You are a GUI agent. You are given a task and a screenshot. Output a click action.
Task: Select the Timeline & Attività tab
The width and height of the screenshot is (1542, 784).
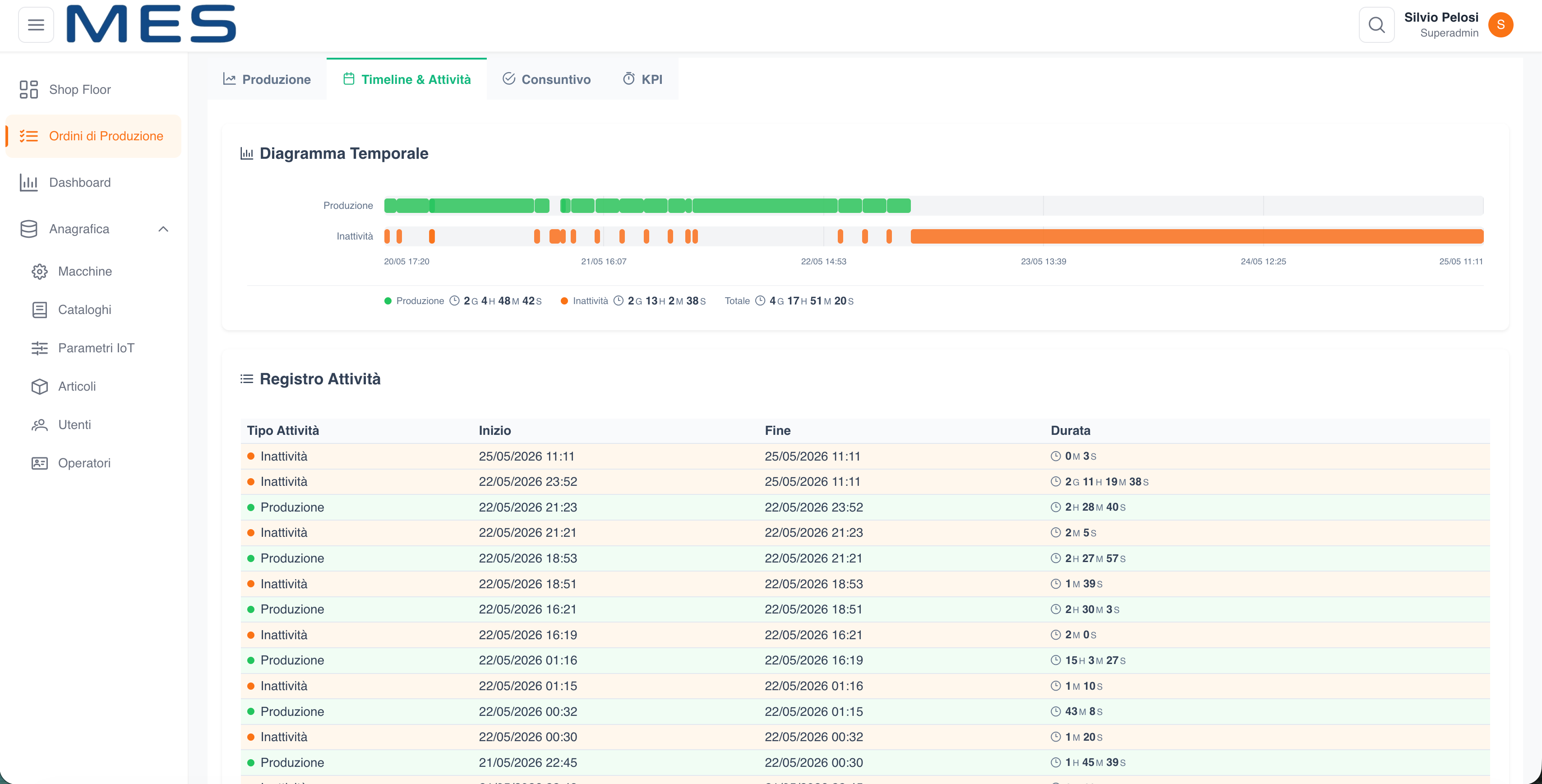[406, 79]
